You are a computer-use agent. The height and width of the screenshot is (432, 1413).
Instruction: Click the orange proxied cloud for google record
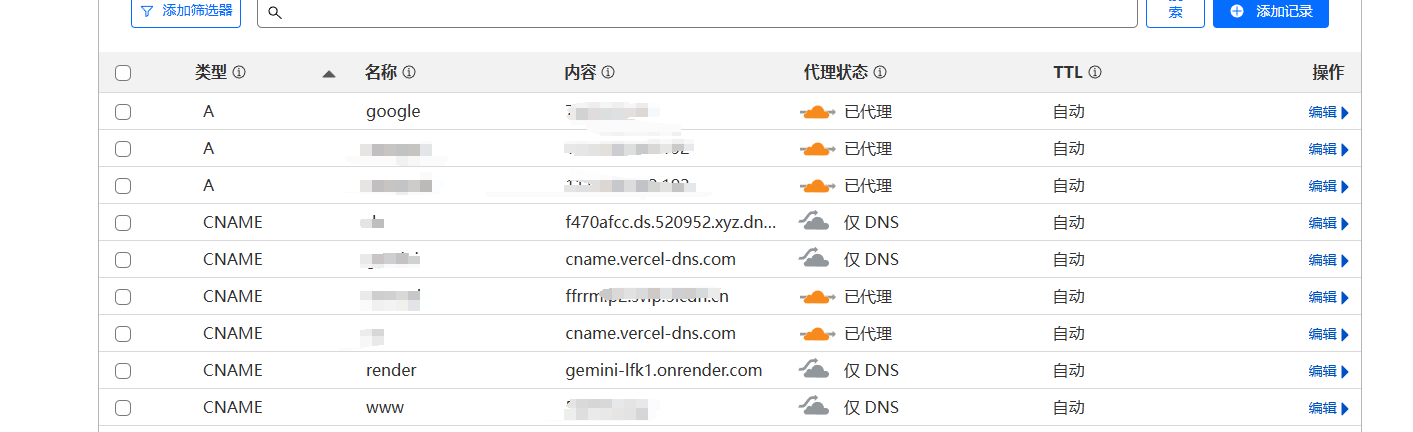[817, 112]
